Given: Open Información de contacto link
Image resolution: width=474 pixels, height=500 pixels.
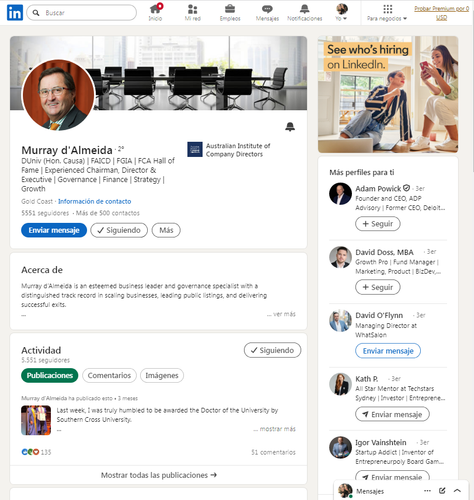Looking at the screenshot, I should pyautogui.click(x=95, y=201).
